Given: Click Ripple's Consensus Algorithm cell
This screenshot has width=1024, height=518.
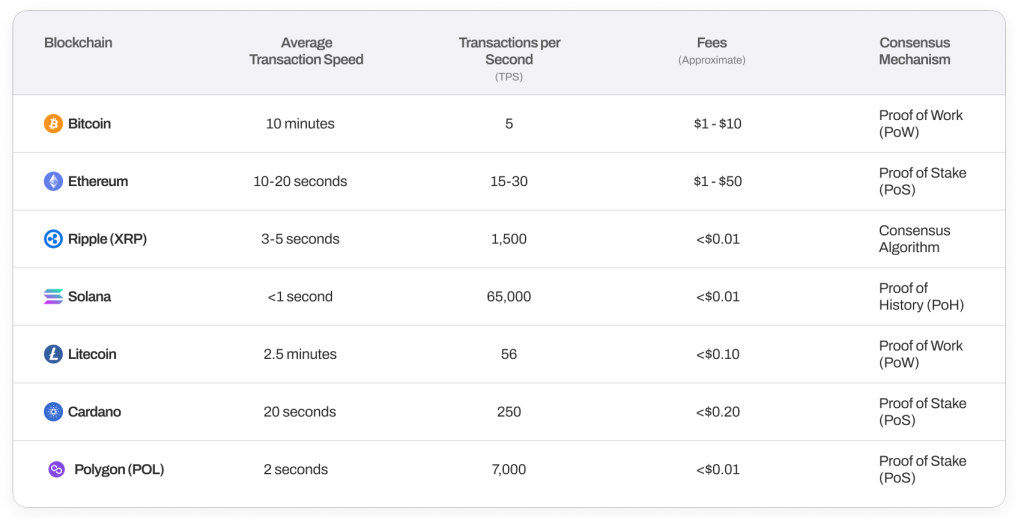Looking at the screenshot, I should click(914, 239).
